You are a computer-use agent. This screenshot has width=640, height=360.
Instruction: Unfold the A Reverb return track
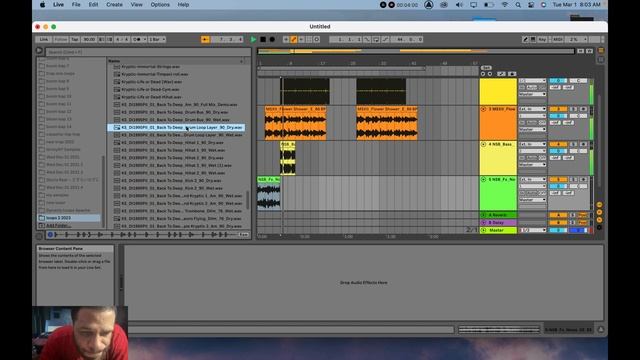pos(484,215)
